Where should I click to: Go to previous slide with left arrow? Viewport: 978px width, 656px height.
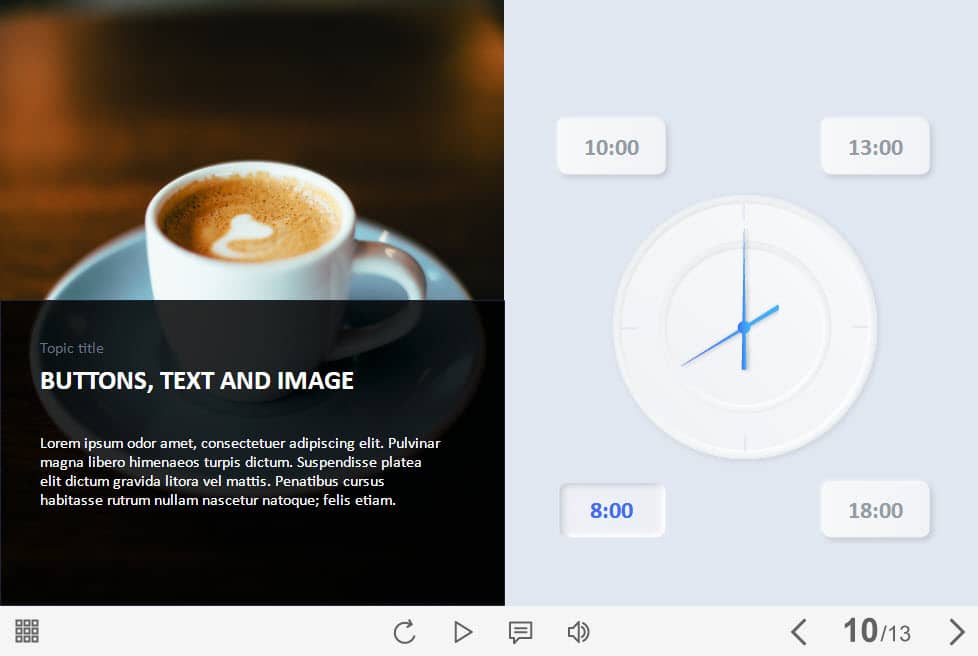798,632
